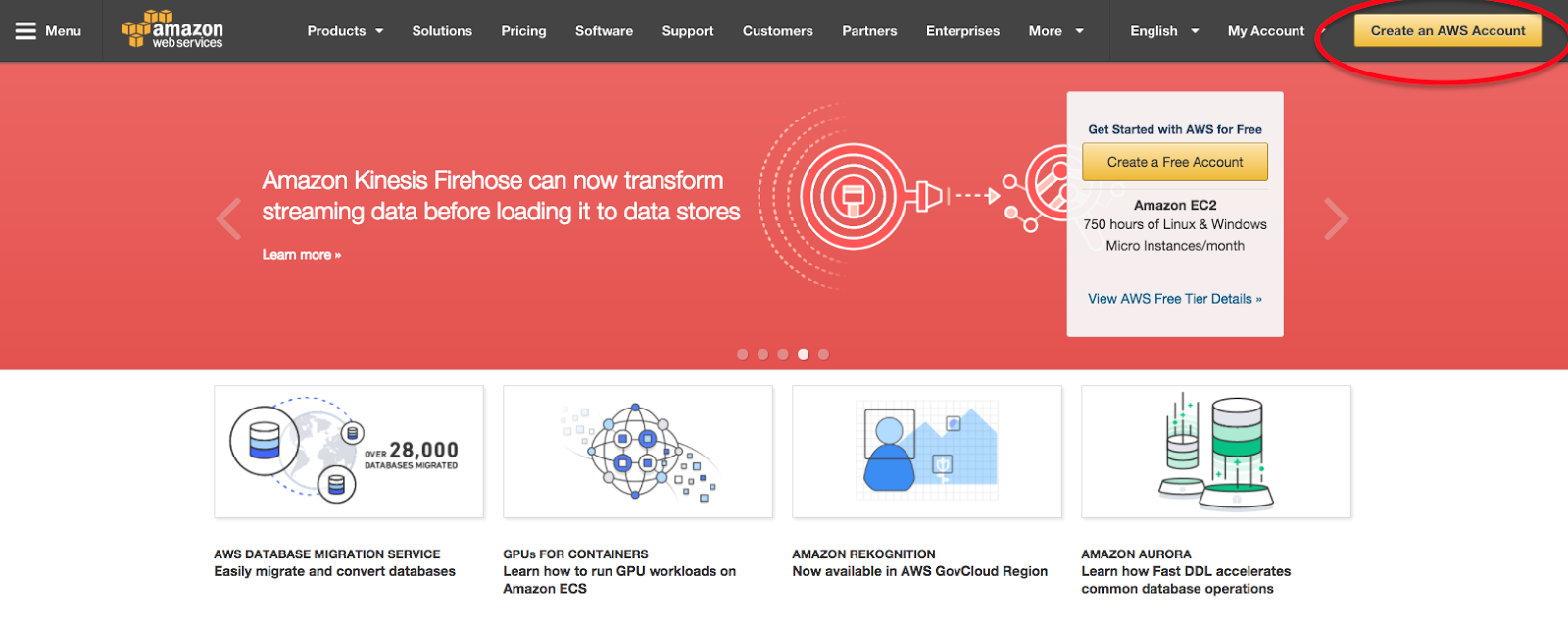Click 'Now available in AWS GovCloud Region' text
This screenshot has width=1568, height=626.
coord(920,571)
